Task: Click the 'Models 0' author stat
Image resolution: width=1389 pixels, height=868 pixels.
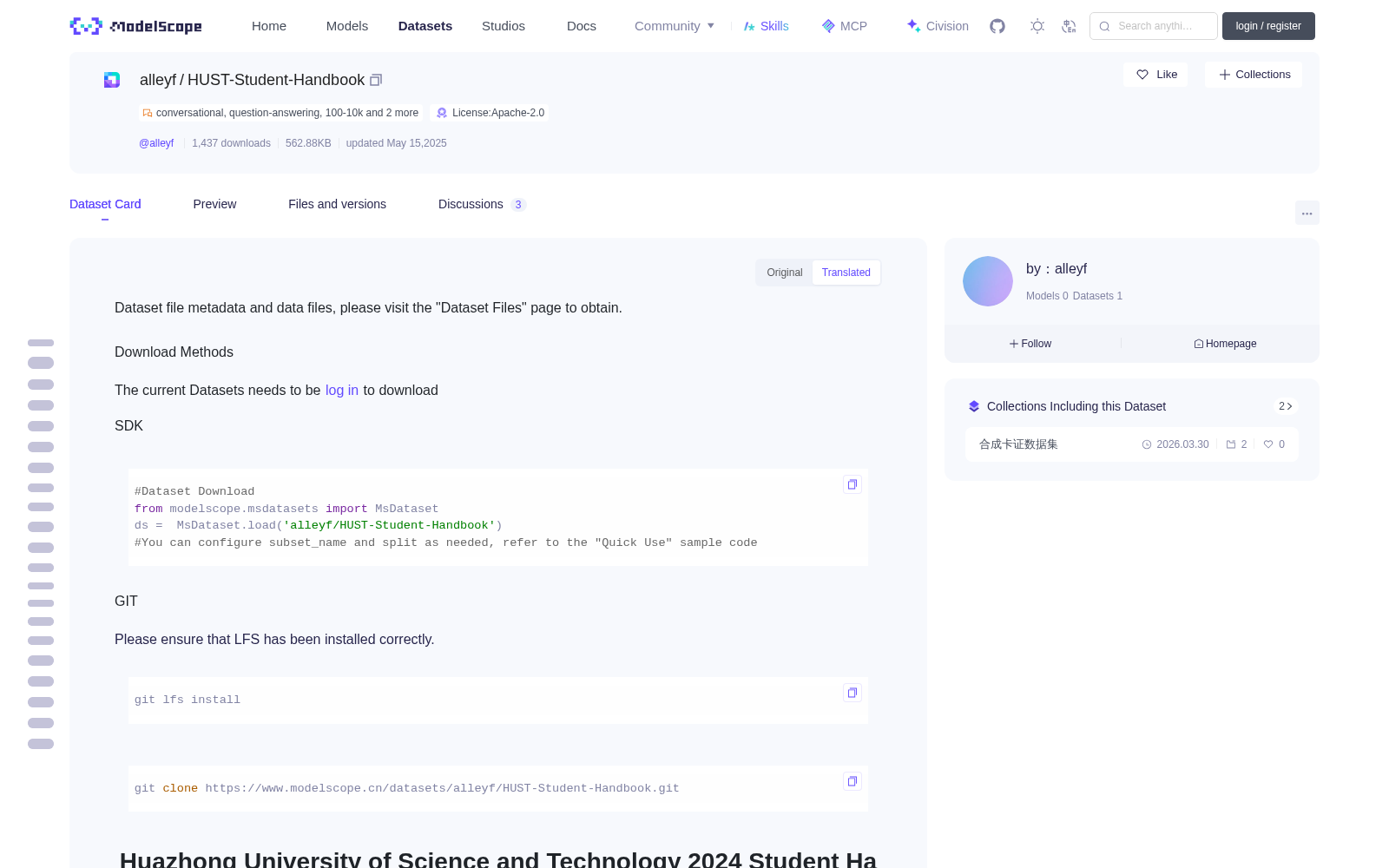Action: [1047, 296]
